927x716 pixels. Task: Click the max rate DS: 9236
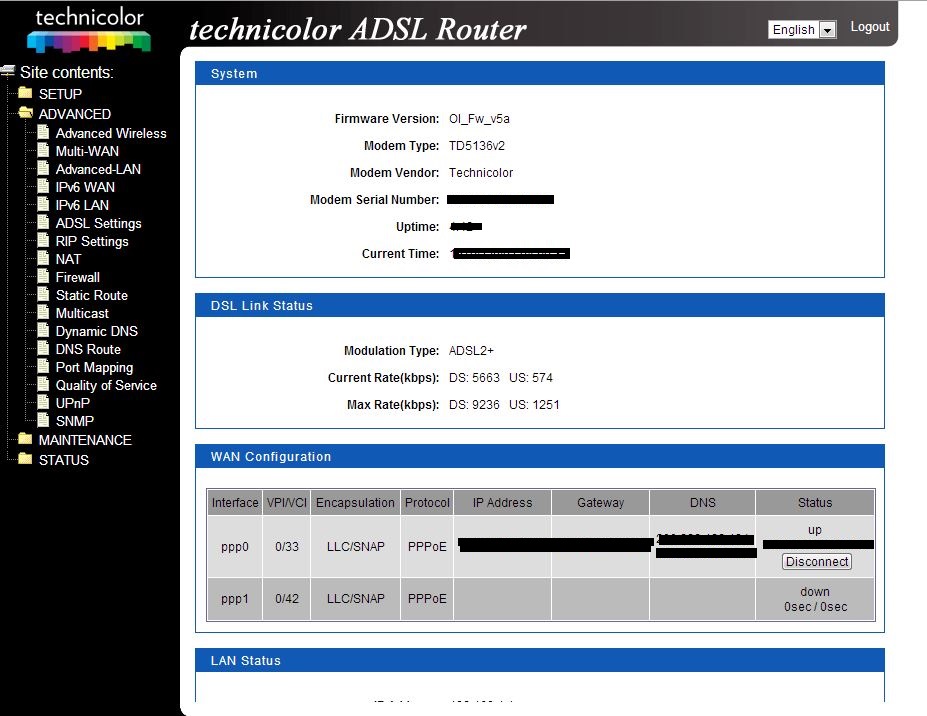(x=474, y=405)
